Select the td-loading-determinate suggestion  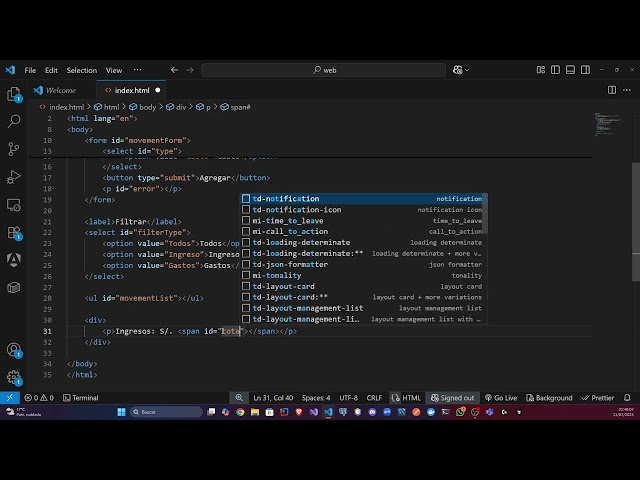tap(363, 242)
